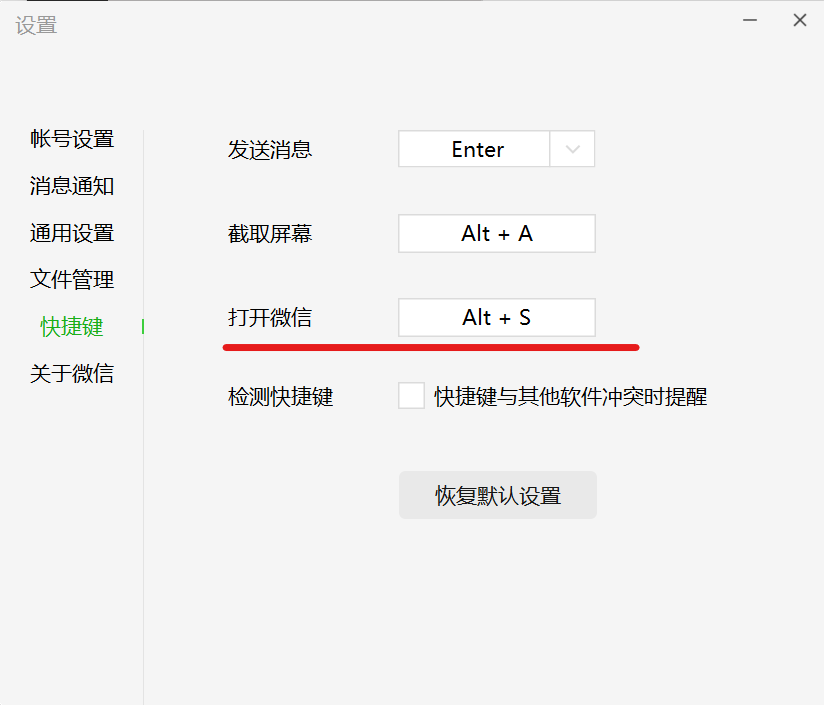This screenshot has height=705, width=824.
Task: Click the 截取屏幕 label
Action: (270, 234)
